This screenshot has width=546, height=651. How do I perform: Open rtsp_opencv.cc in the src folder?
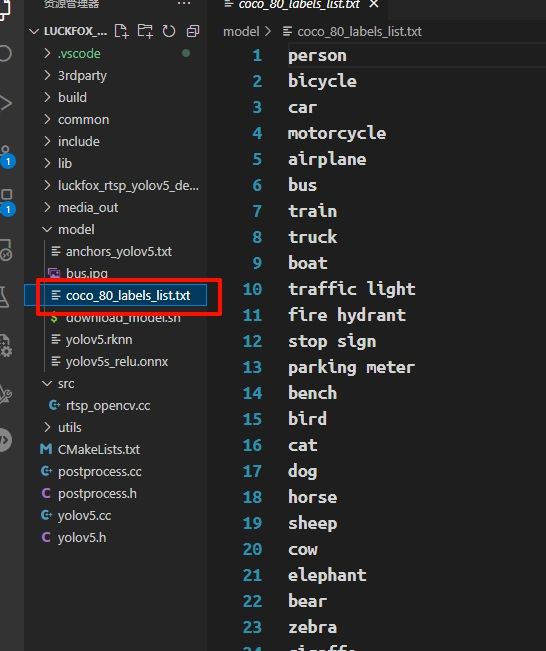(108, 405)
